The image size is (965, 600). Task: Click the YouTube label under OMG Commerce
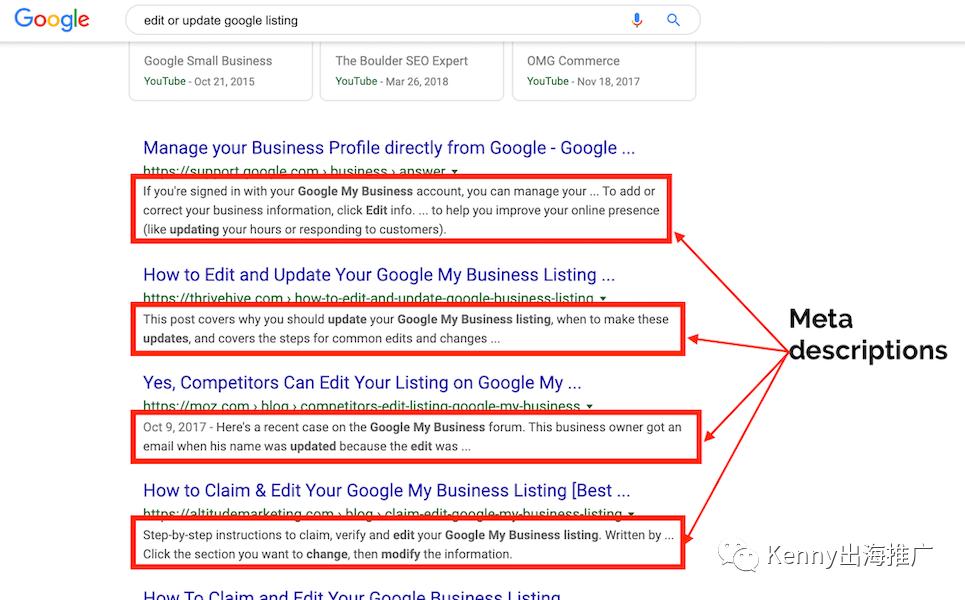547,81
